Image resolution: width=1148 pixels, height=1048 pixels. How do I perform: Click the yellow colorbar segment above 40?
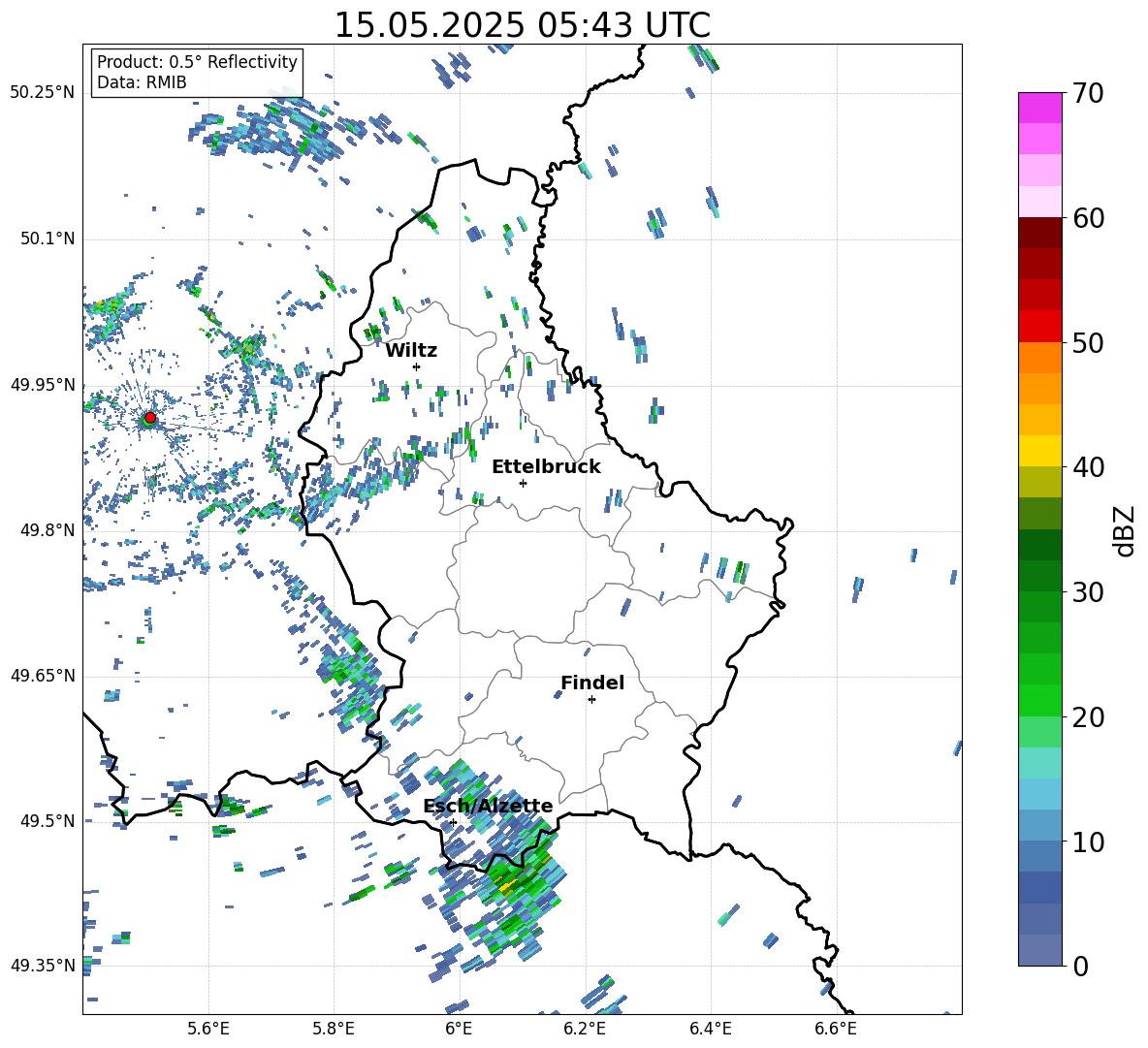pos(1039,451)
